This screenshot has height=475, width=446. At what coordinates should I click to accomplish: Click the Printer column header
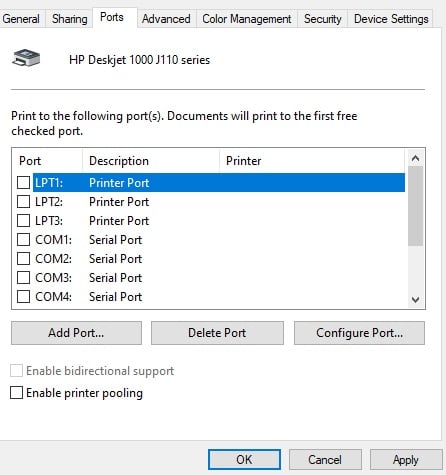[312, 161]
